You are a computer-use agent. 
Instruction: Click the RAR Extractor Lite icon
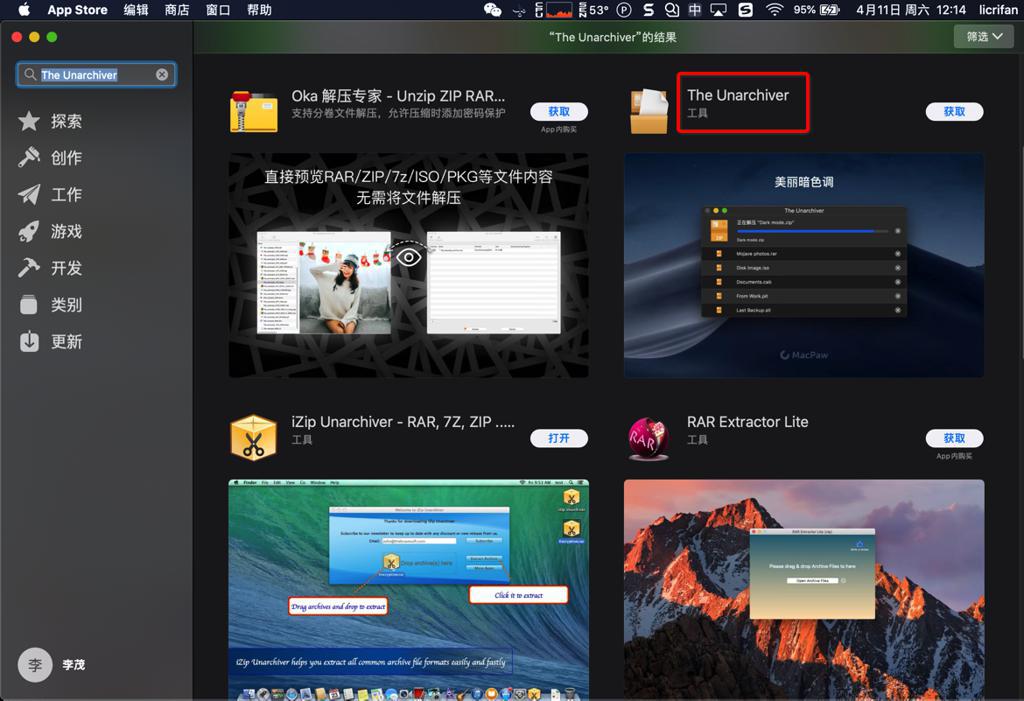[x=648, y=438]
